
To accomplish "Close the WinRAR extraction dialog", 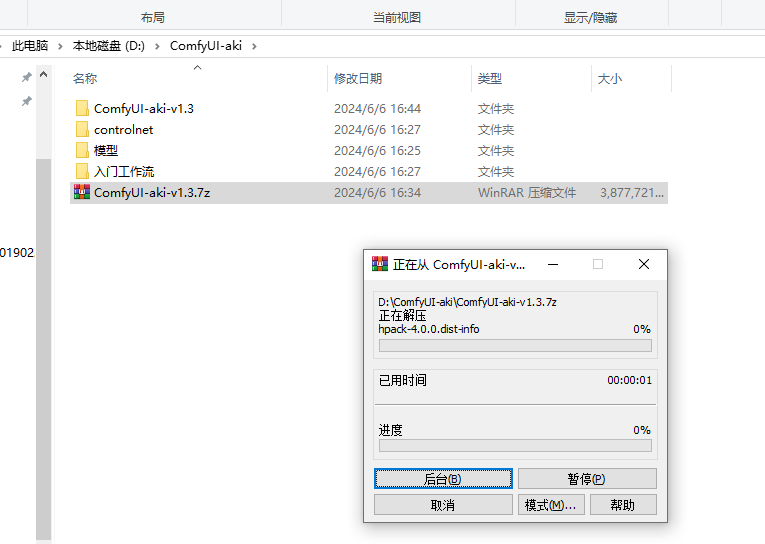I will 644,264.
